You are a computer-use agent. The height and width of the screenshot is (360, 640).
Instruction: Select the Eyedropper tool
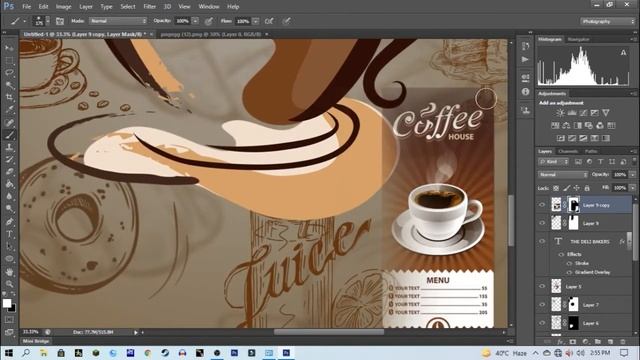pyautogui.click(x=9, y=110)
